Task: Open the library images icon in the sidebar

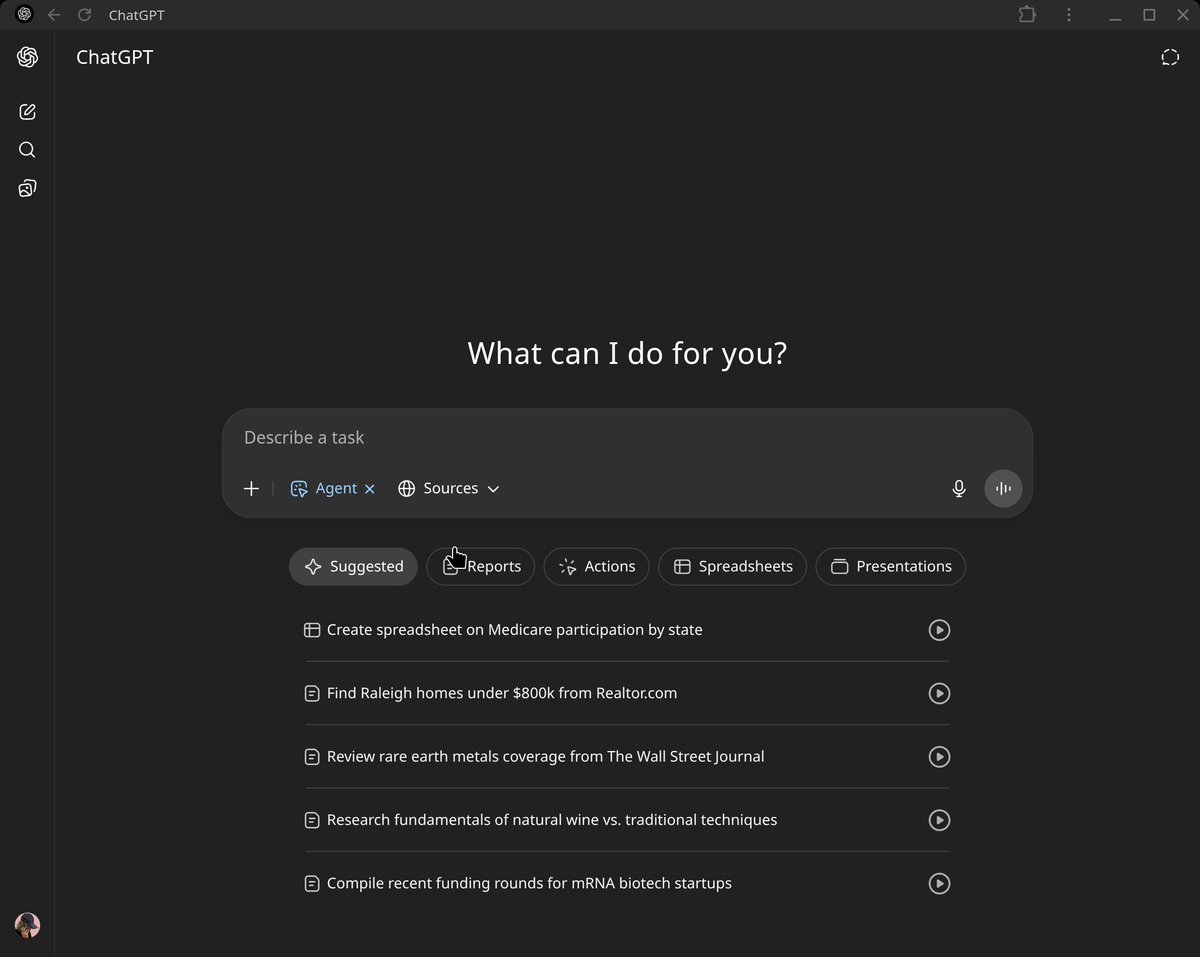Action: [x=27, y=188]
